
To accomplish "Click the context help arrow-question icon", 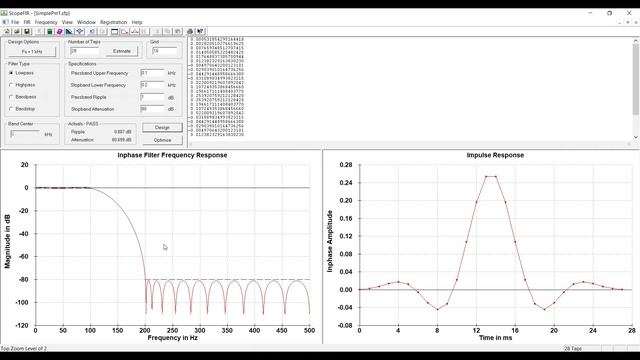I will 200,31.
